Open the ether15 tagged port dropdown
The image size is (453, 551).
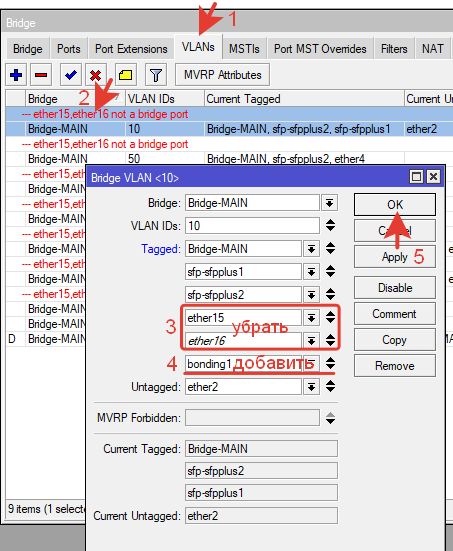point(311,318)
